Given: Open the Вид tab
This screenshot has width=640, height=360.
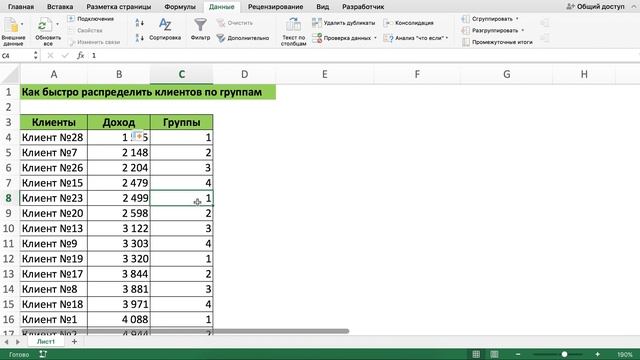Looking at the screenshot, I should pos(322,7).
